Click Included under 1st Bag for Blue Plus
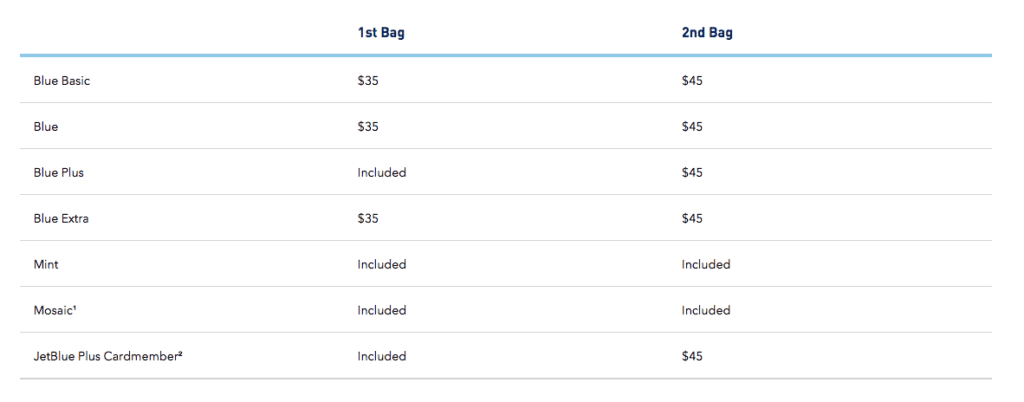This screenshot has width=1024, height=402. click(382, 173)
